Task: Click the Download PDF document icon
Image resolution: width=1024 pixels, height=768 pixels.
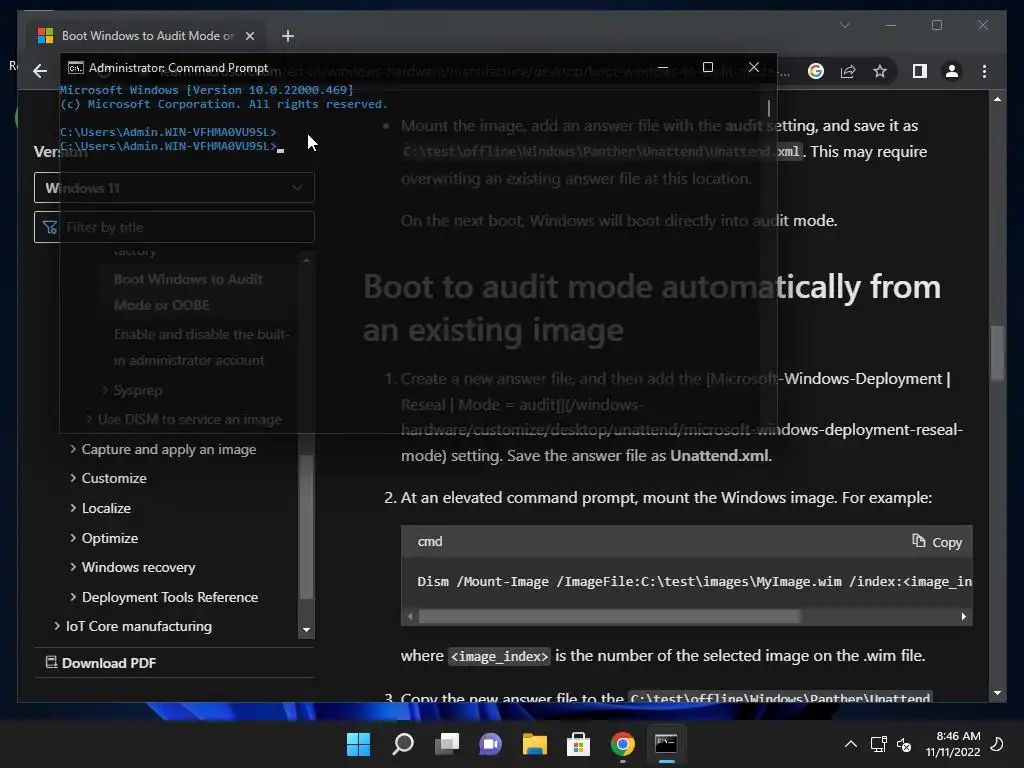Action: click(x=51, y=662)
